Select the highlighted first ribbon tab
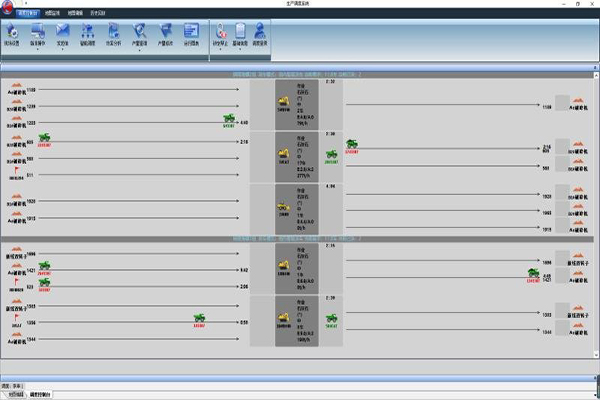The width and height of the screenshot is (600, 400). (x=28, y=13)
